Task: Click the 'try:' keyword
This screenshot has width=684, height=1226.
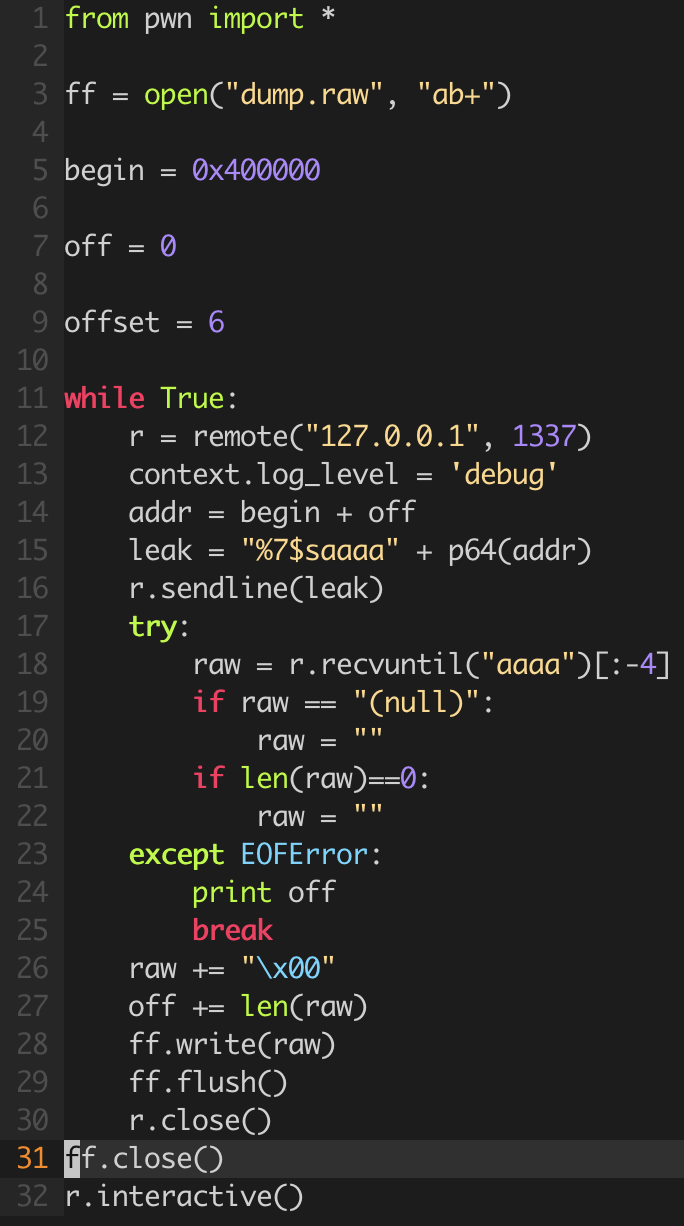Action: point(160,627)
